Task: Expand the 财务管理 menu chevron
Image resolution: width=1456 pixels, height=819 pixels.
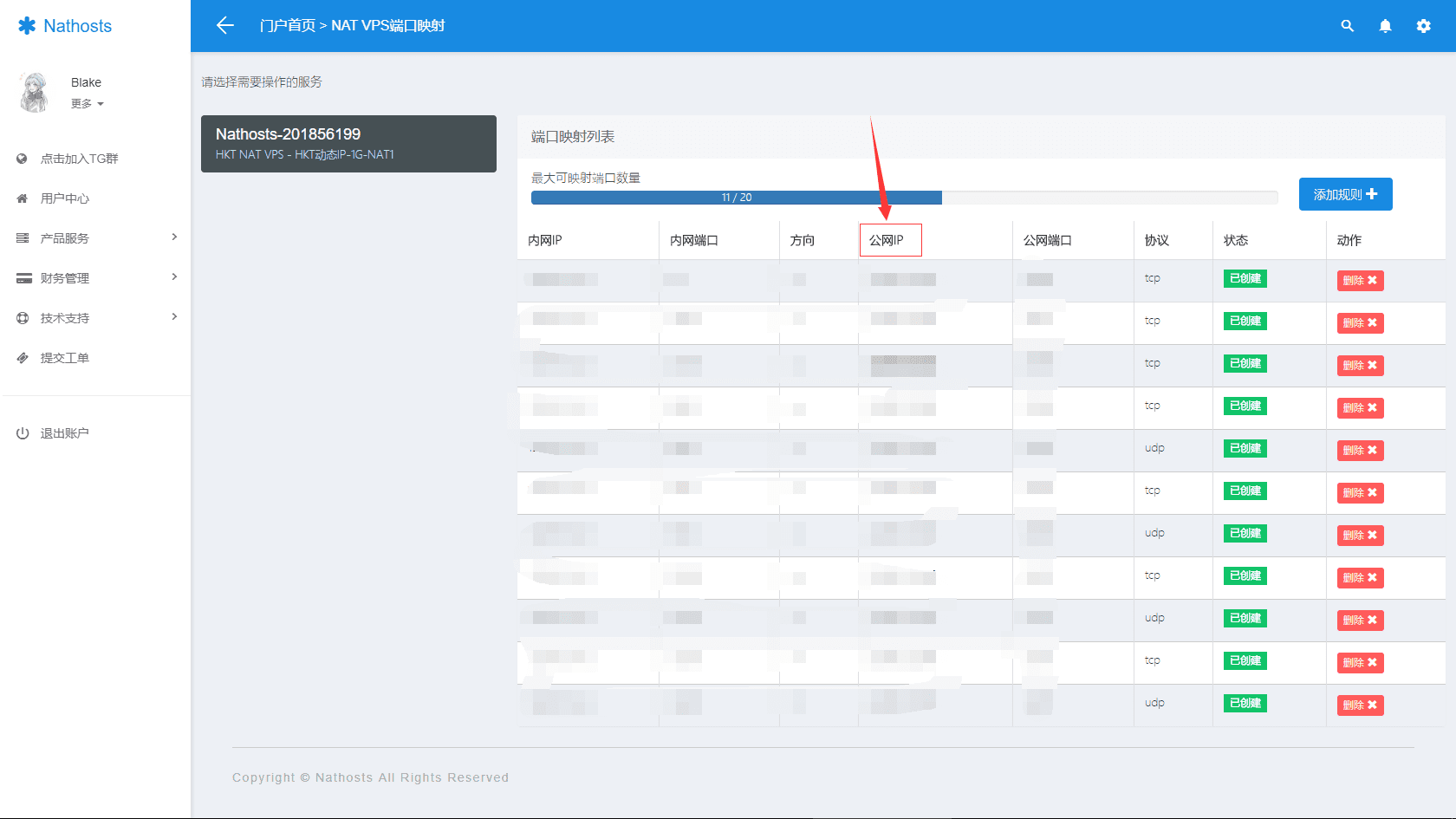Action: [174, 277]
